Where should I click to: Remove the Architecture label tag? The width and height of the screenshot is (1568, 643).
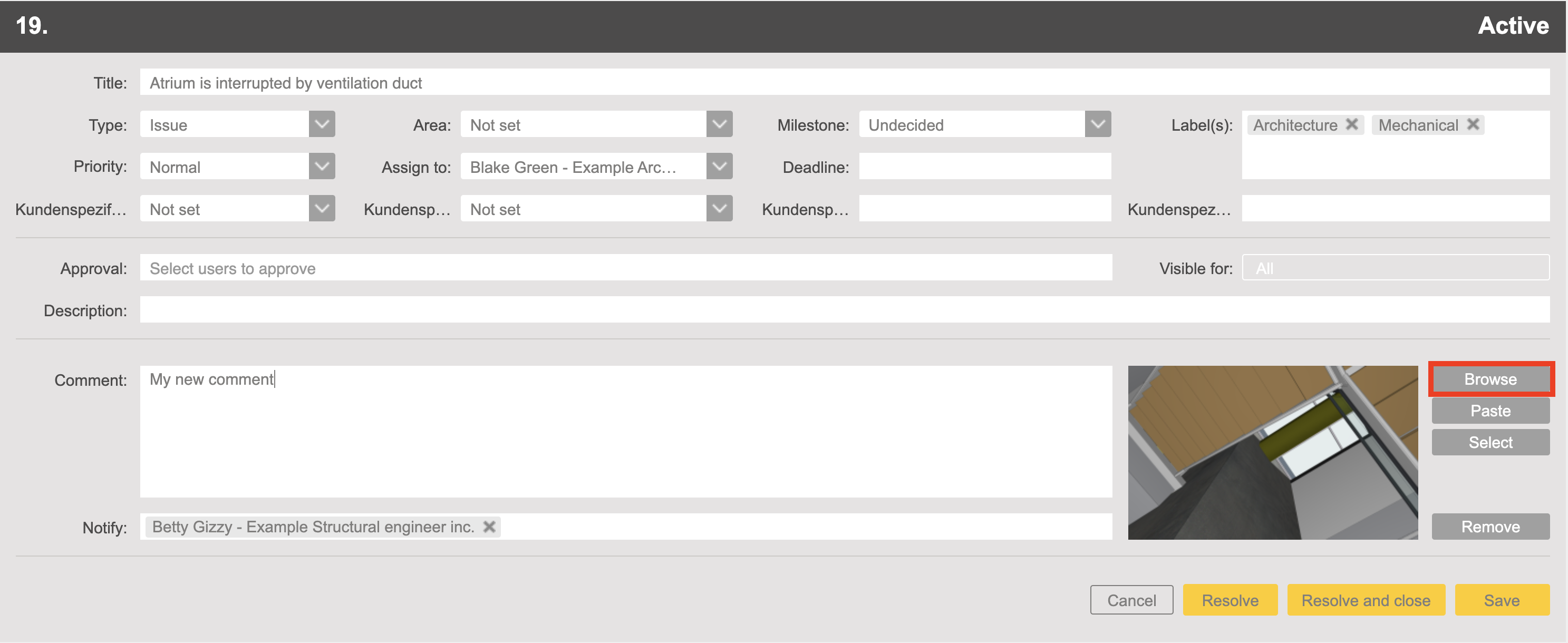(1351, 124)
